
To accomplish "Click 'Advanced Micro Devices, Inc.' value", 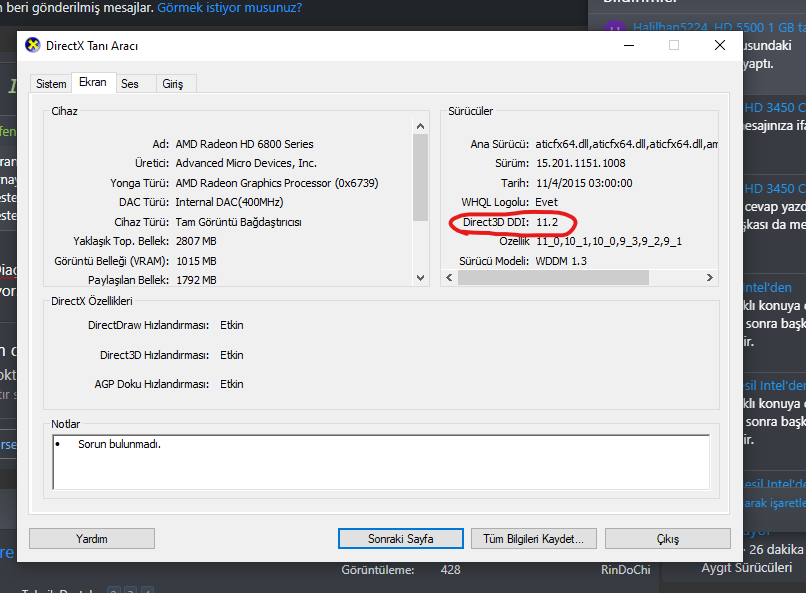I will 246,163.
